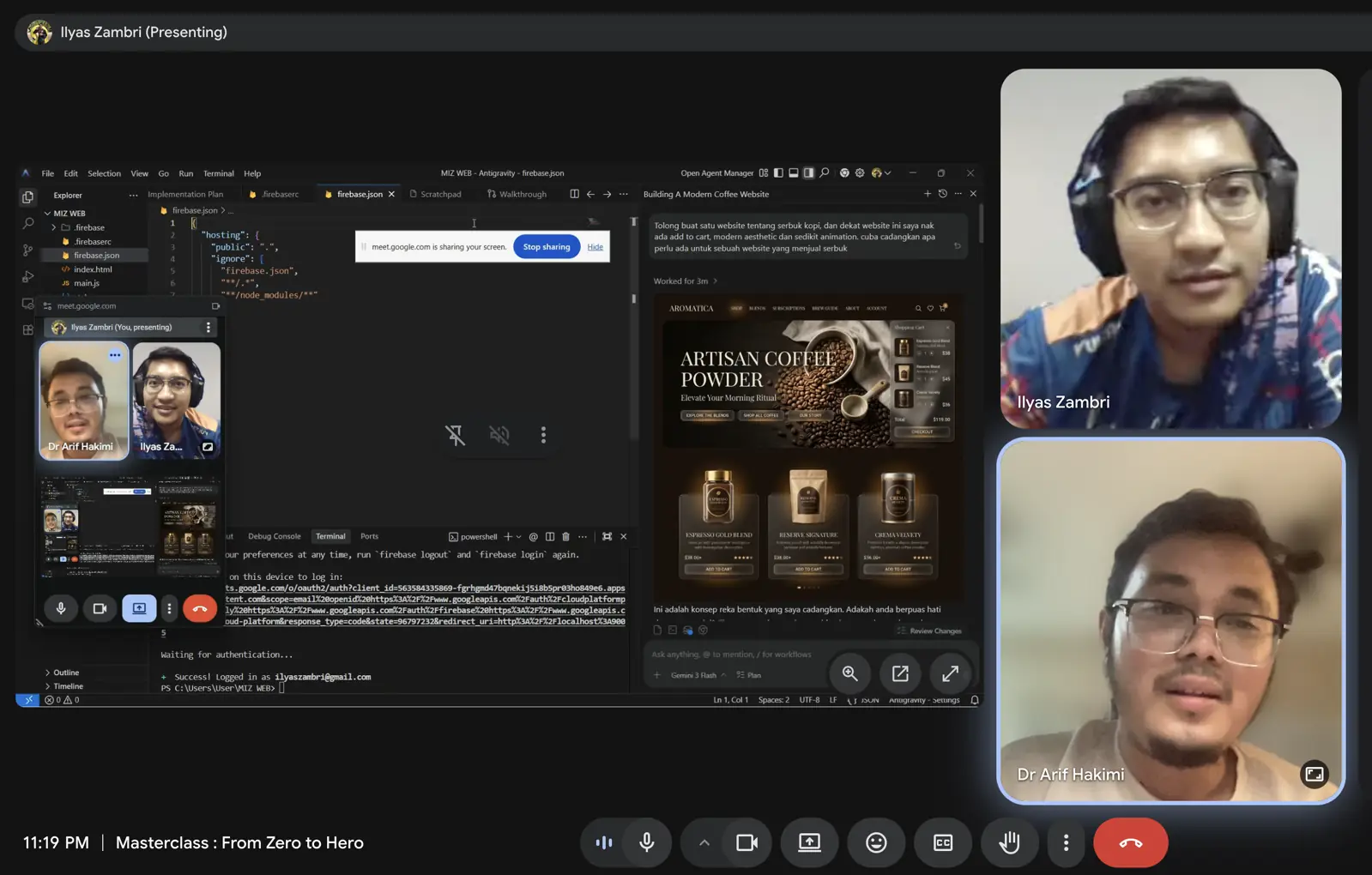Image resolution: width=1372 pixels, height=875 pixels.
Task: Click the Stop sharing button
Action: tap(547, 247)
